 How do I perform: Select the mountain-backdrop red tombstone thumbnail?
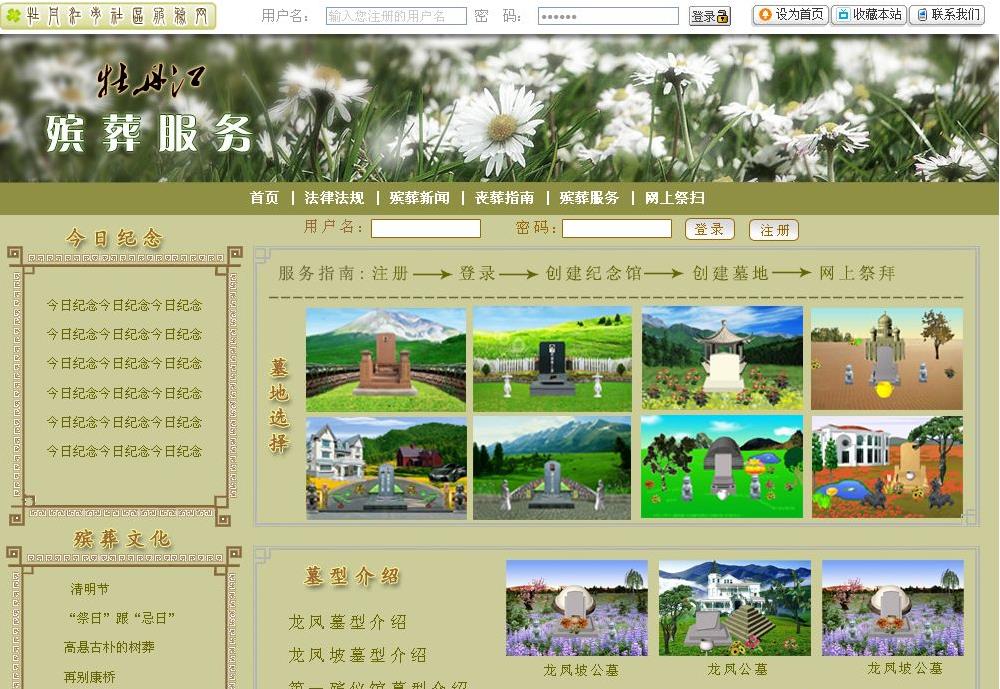[386, 359]
